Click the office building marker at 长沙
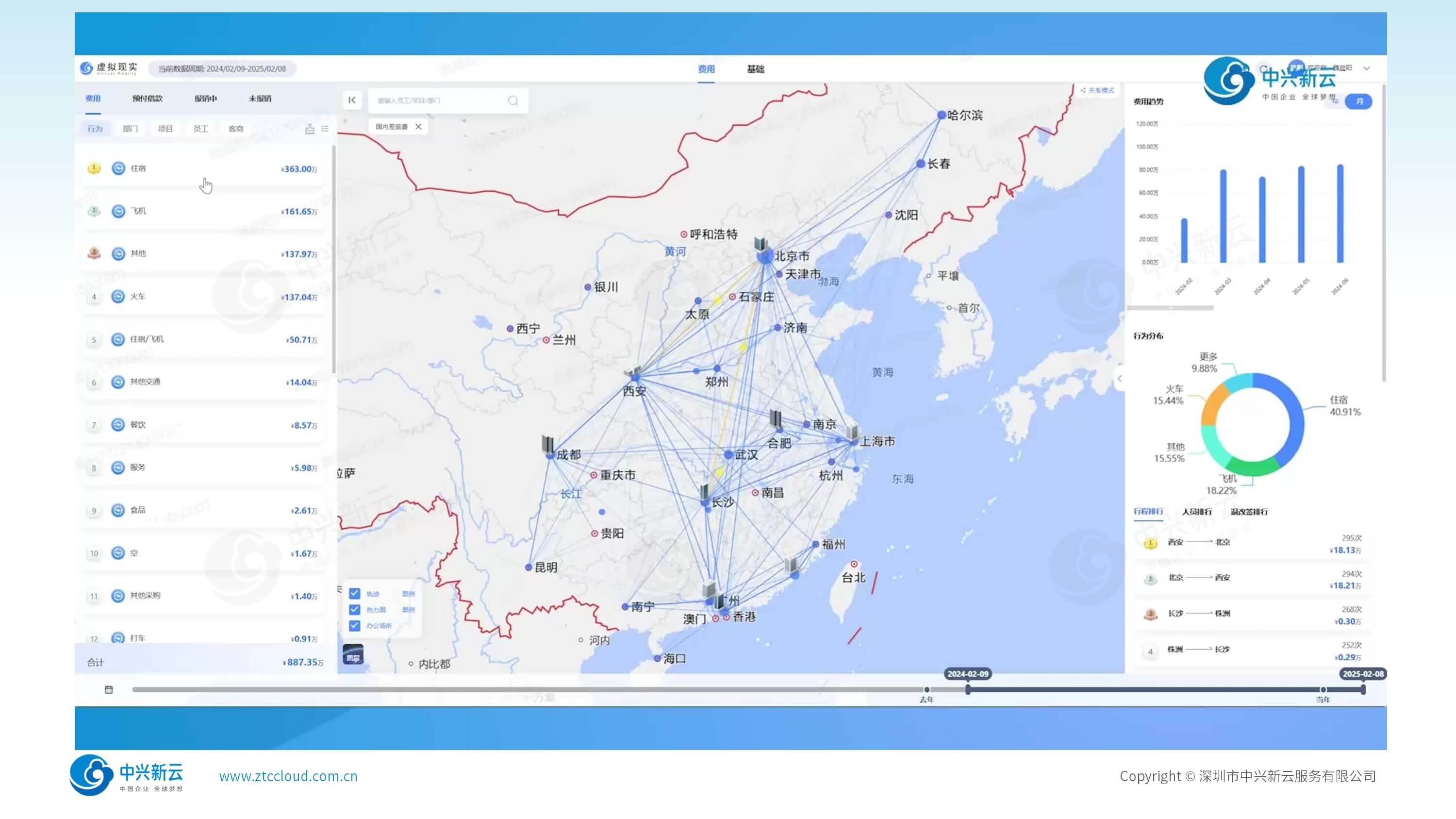Image resolution: width=1456 pixels, height=819 pixels. point(704,492)
